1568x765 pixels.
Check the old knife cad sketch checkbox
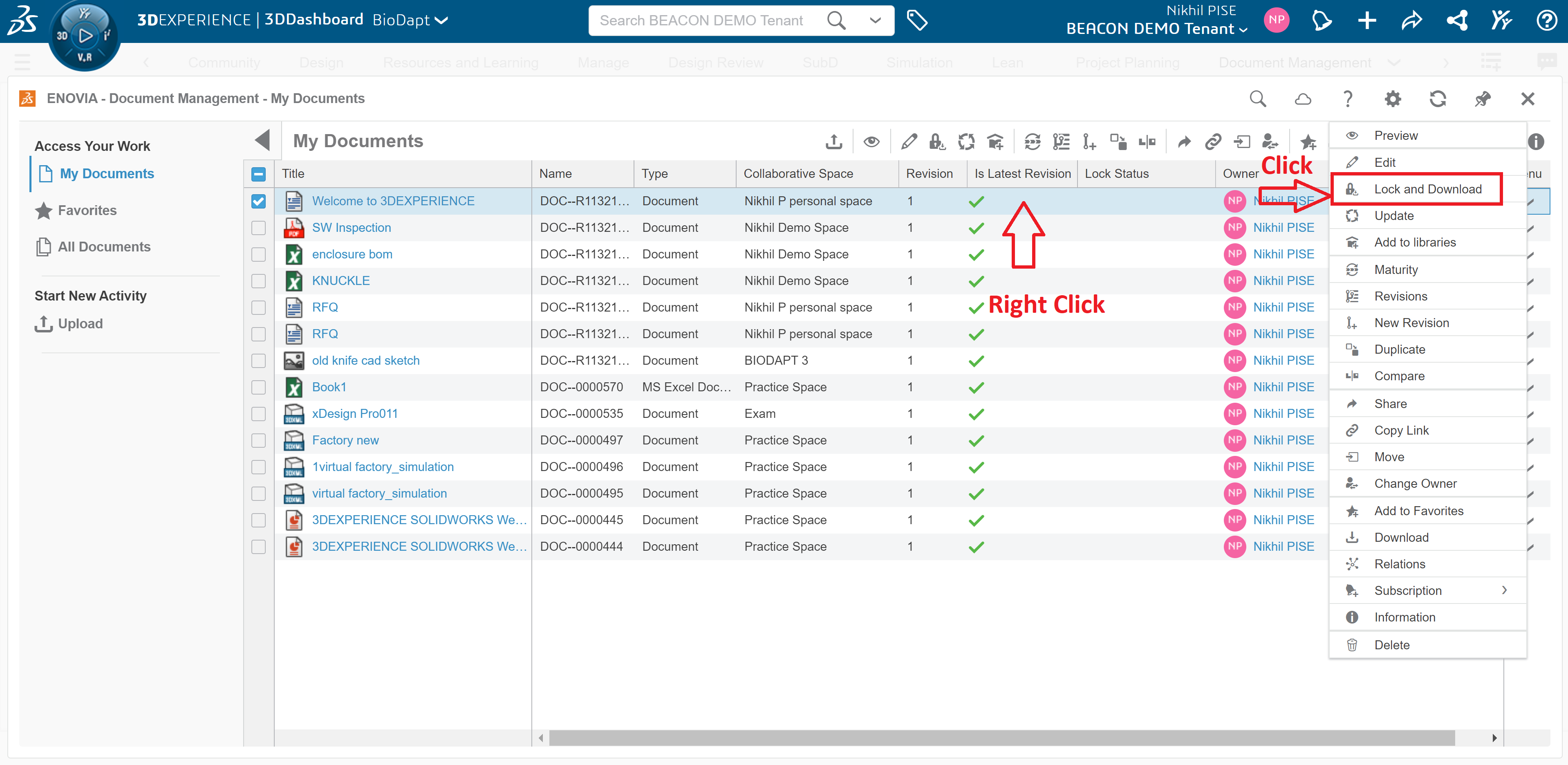pos(259,361)
